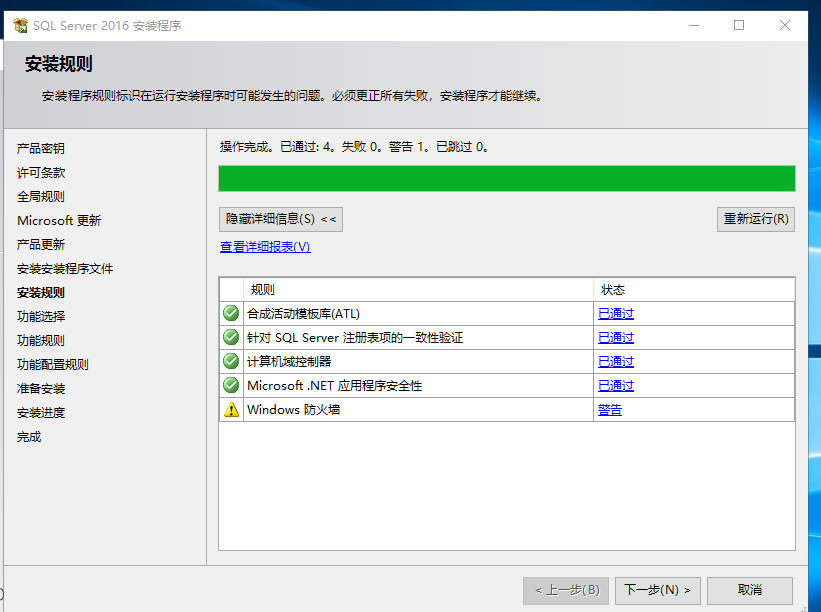Select Microsoft 更新 step in sidebar
The image size is (821, 612).
pyautogui.click(x=59, y=221)
